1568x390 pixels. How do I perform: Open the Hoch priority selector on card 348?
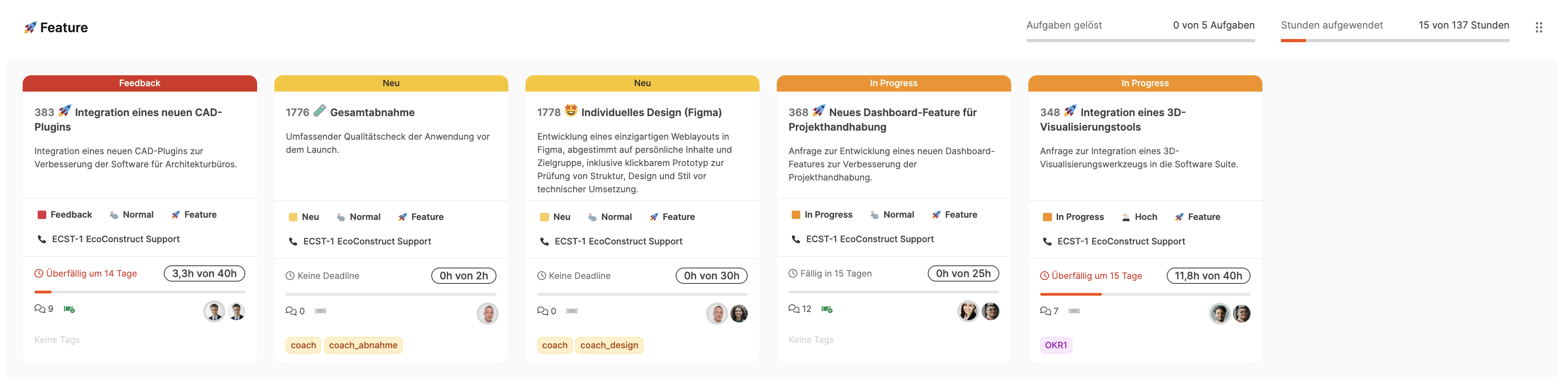1139,217
